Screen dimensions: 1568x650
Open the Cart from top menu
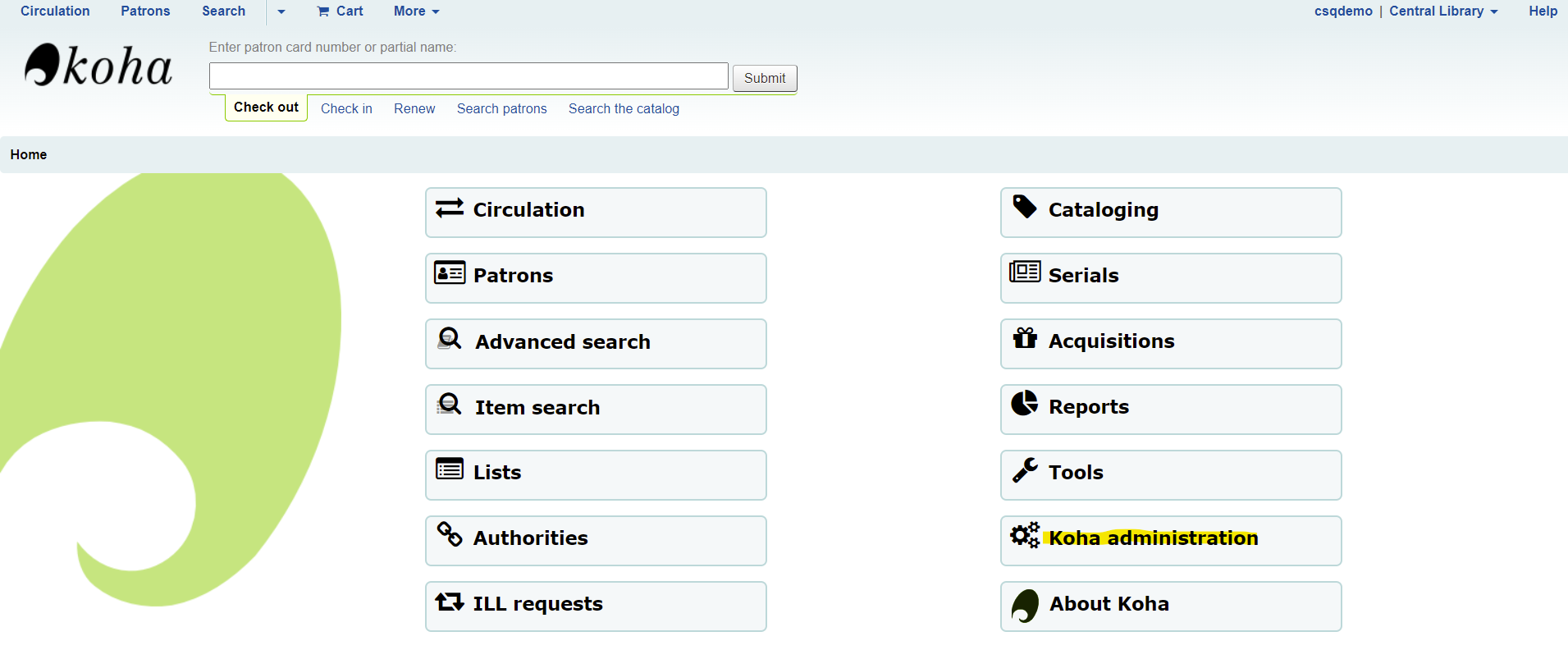point(341,11)
